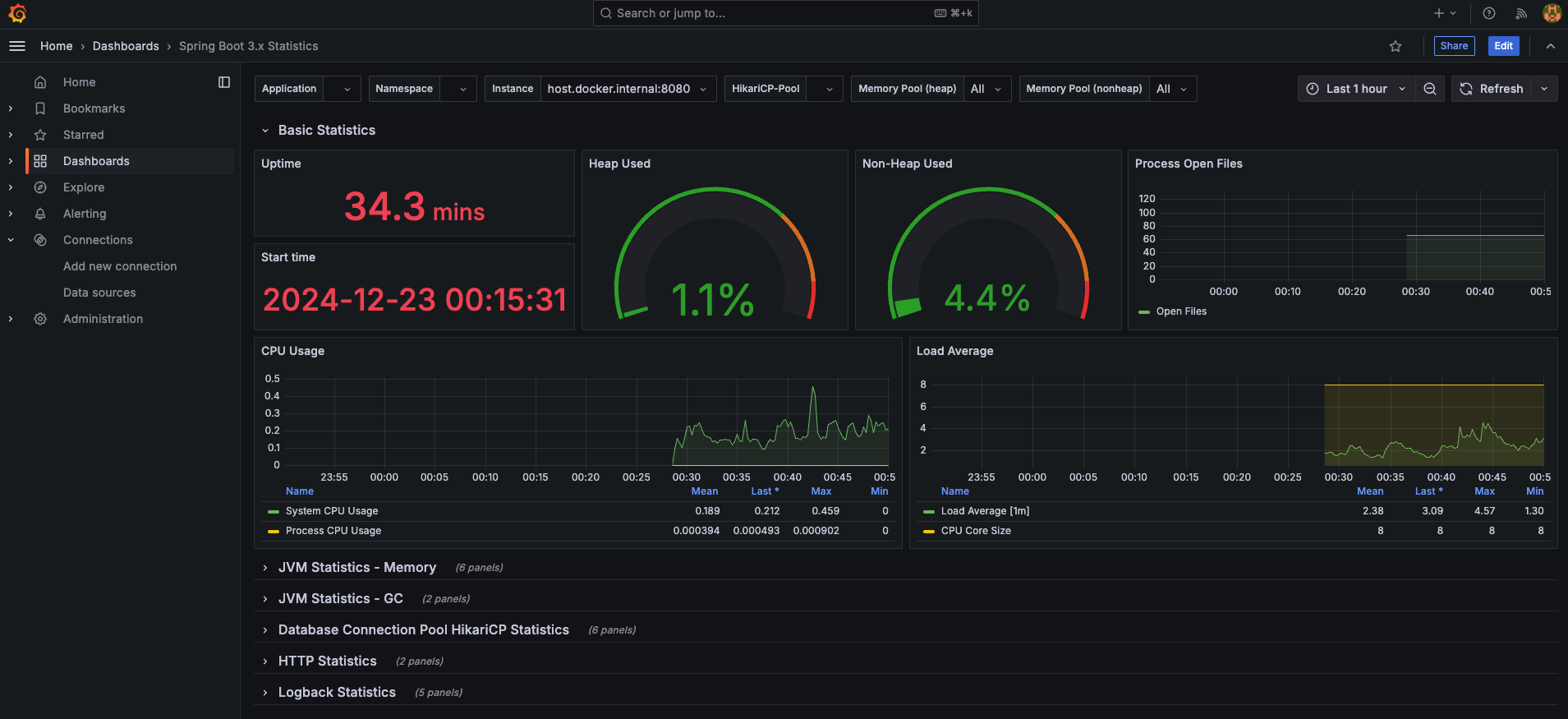Open the news feed RSS icon
Image resolution: width=1568 pixels, height=719 pixels.
[x=1521, y=13]
